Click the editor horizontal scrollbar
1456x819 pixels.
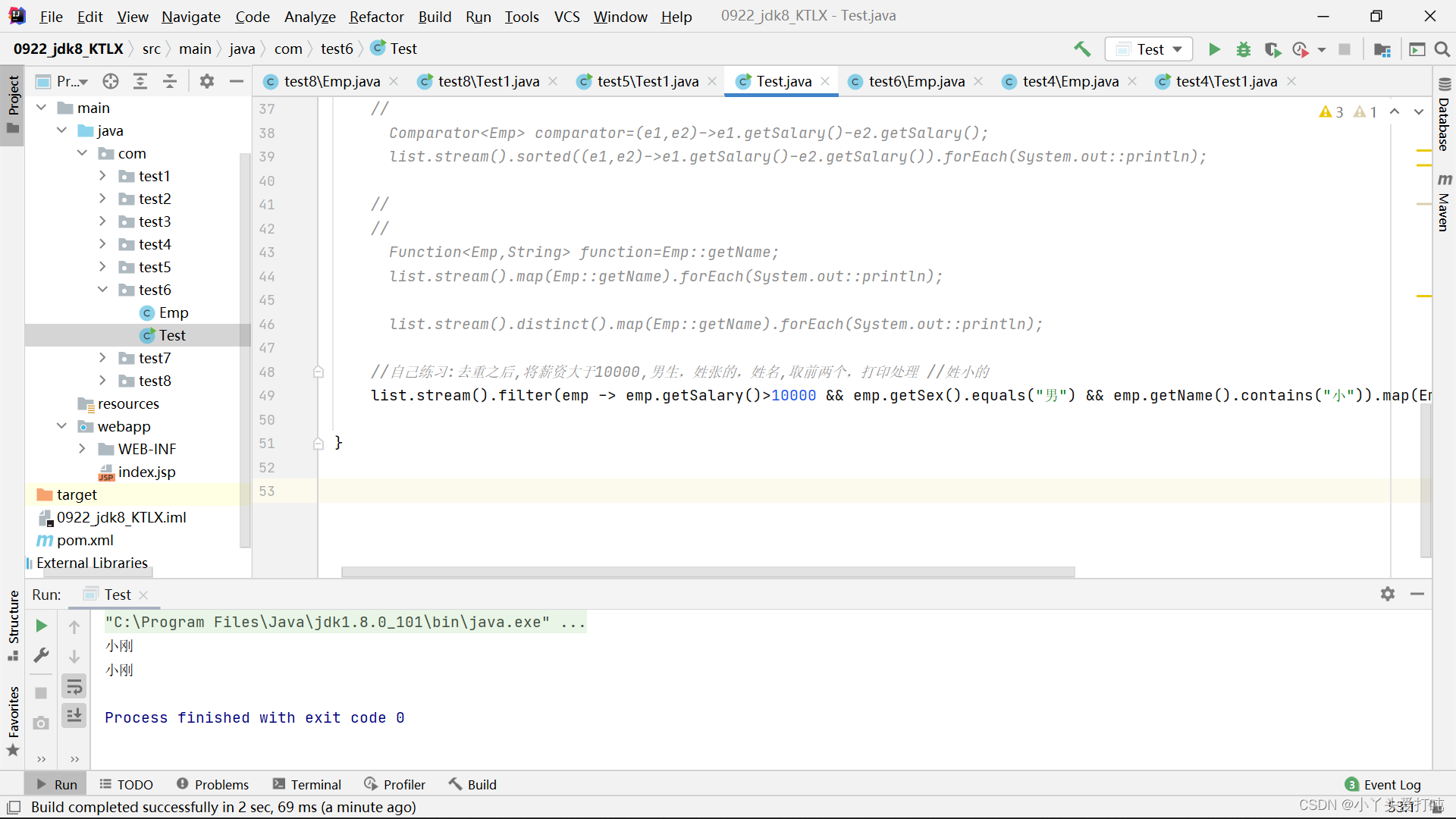[x=708, y=571]
